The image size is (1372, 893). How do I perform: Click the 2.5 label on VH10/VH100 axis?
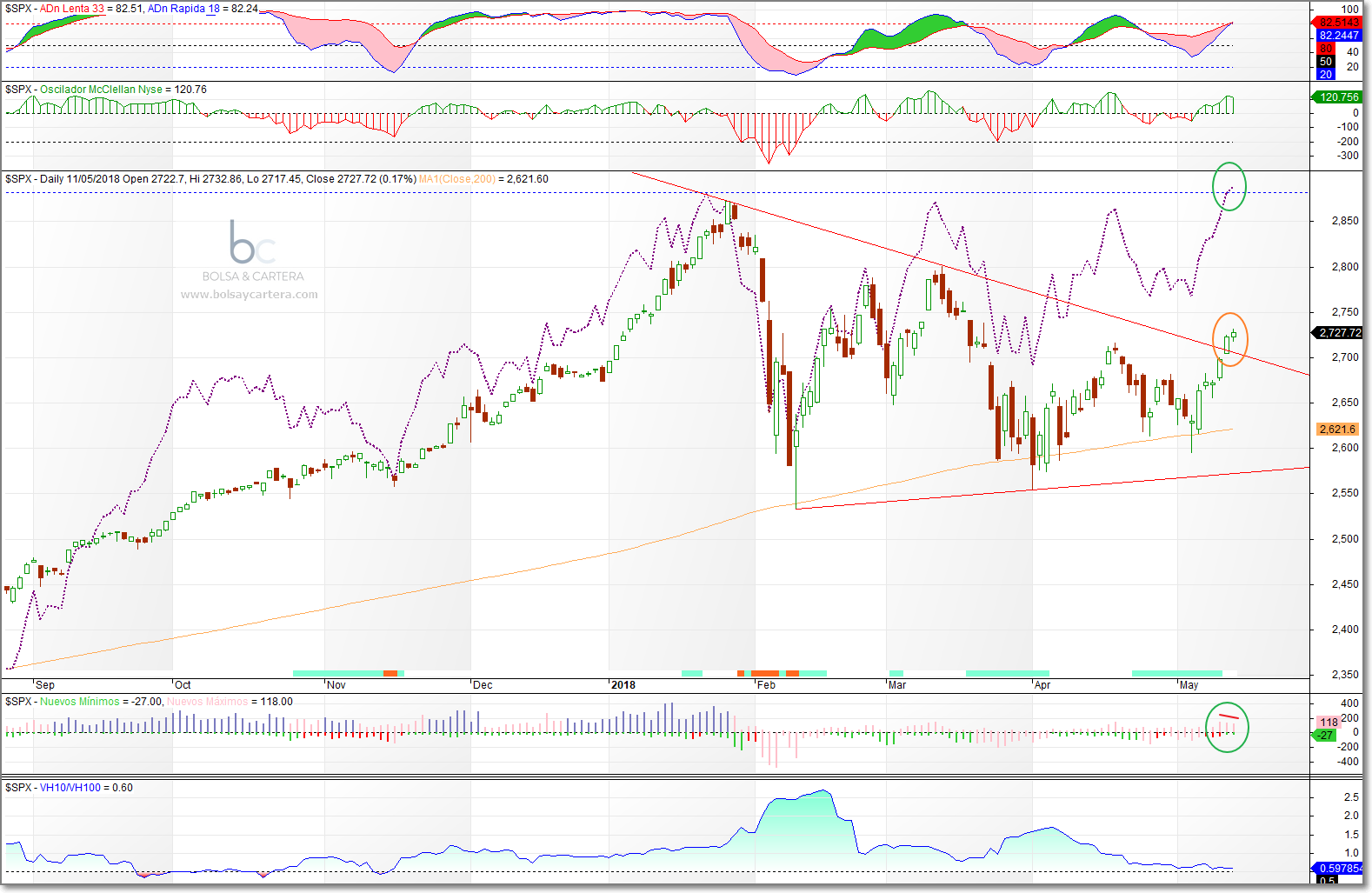[1352, 797]
